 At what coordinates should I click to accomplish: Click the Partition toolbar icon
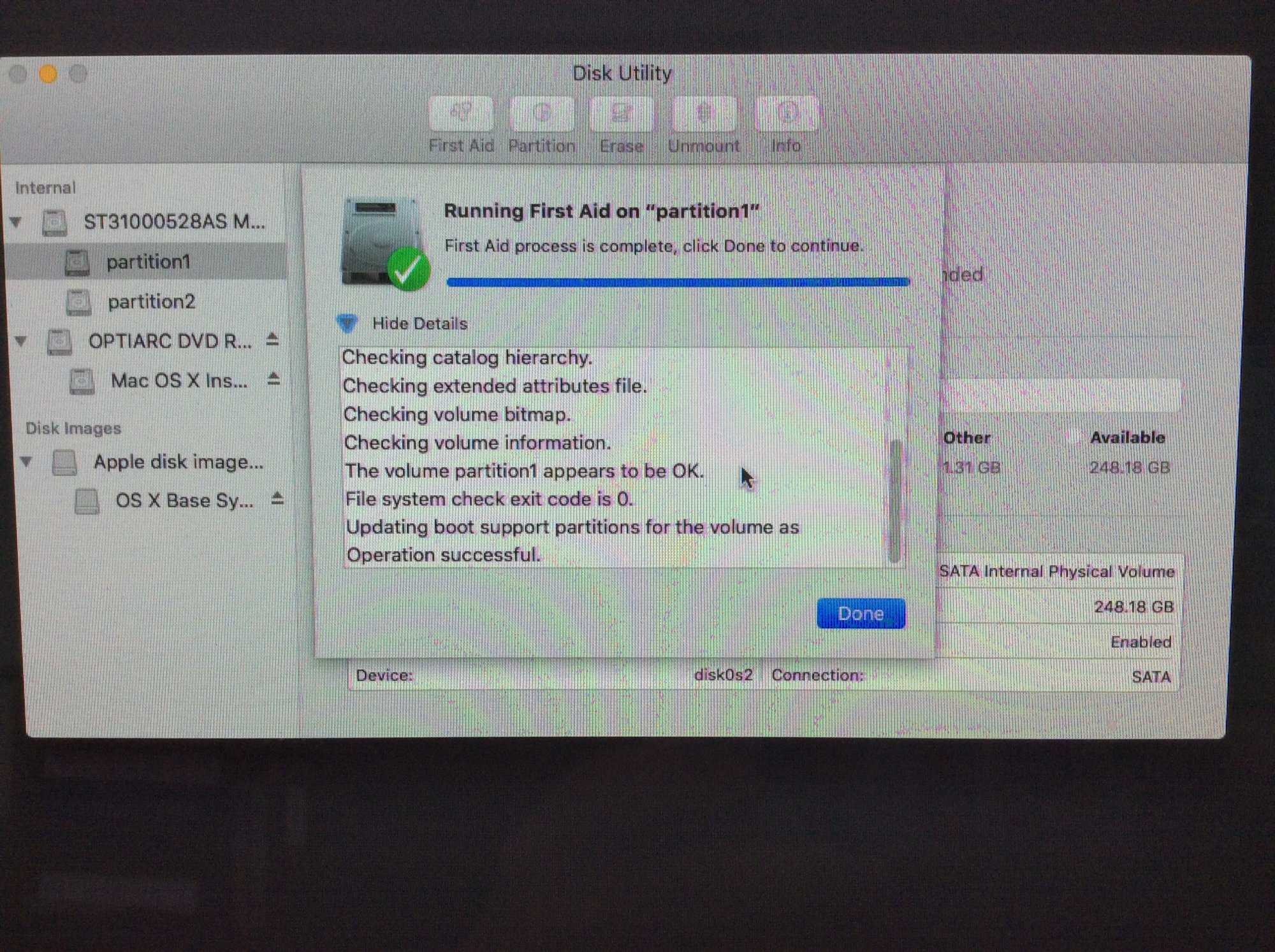tap(541, 113)
